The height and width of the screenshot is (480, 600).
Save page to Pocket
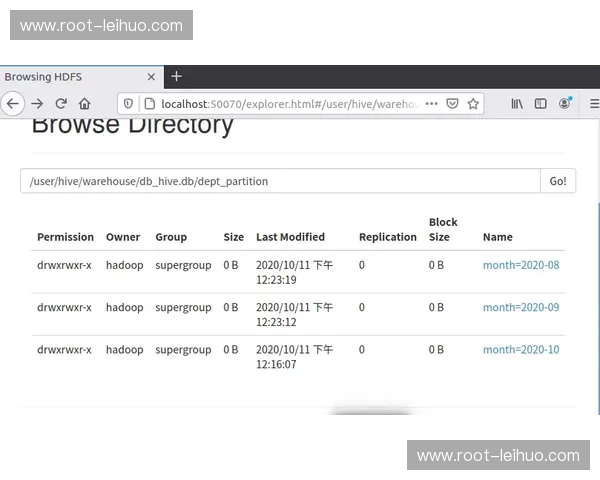[x=452, y=103]
